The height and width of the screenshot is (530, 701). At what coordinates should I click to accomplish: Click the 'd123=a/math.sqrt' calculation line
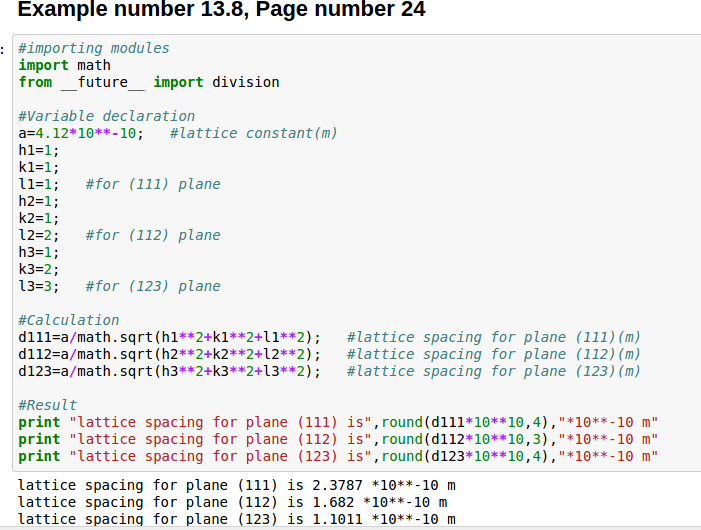click(x=170, y=371)
